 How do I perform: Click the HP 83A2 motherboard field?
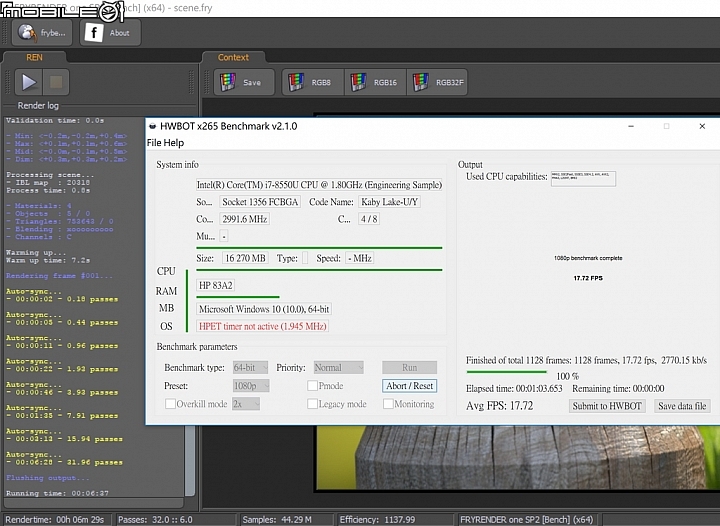[216, 285]
